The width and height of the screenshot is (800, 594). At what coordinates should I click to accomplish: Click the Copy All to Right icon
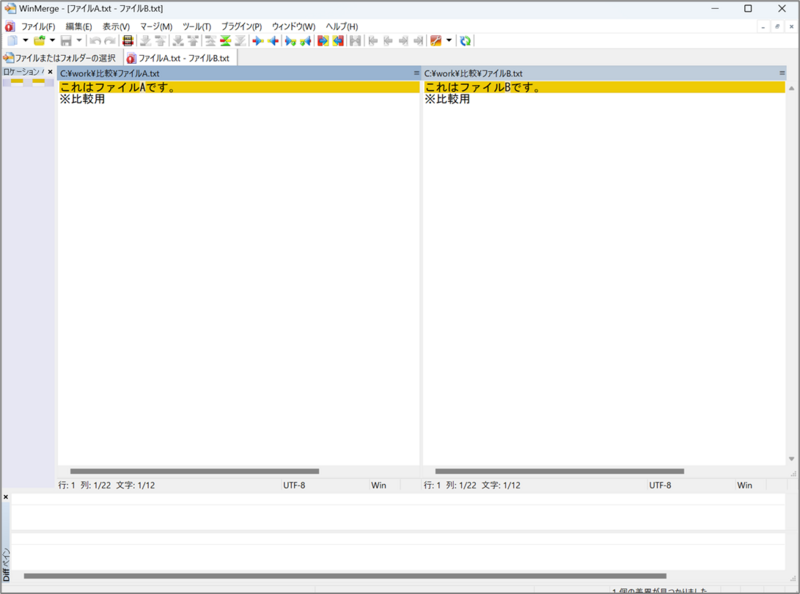(323, 41)
